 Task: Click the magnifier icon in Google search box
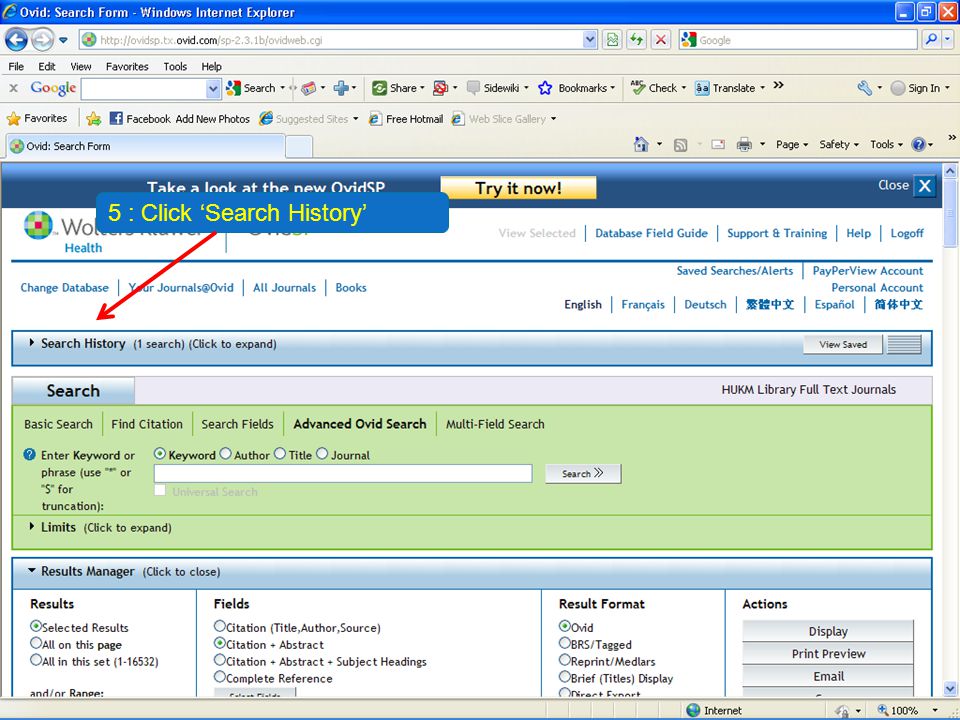931,40
